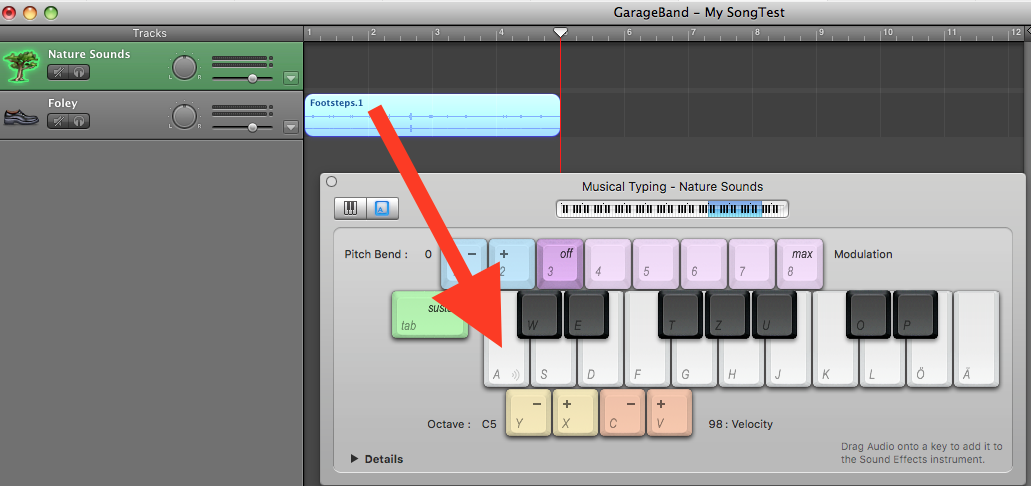Solo the Foley track with headphones button

pos(78,121)
